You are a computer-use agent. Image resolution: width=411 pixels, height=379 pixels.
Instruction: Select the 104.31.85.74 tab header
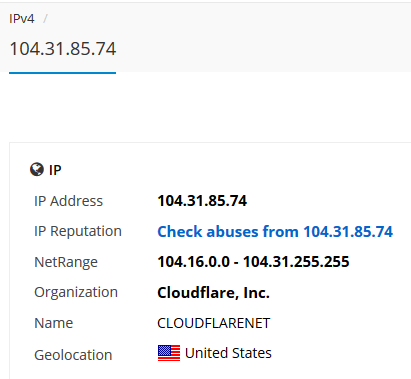point(63,49)
